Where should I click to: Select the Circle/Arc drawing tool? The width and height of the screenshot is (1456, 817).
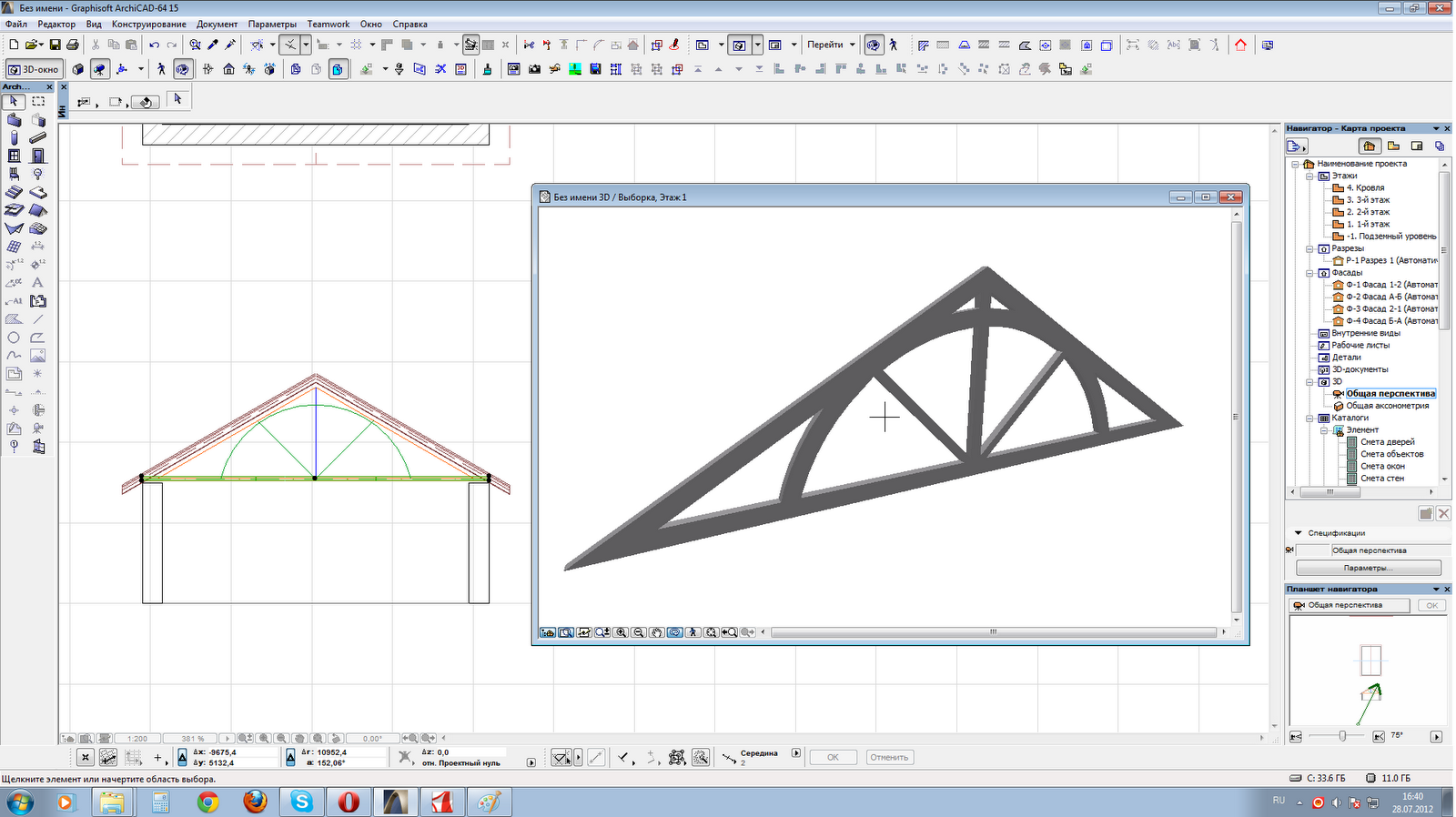[14, 338]
